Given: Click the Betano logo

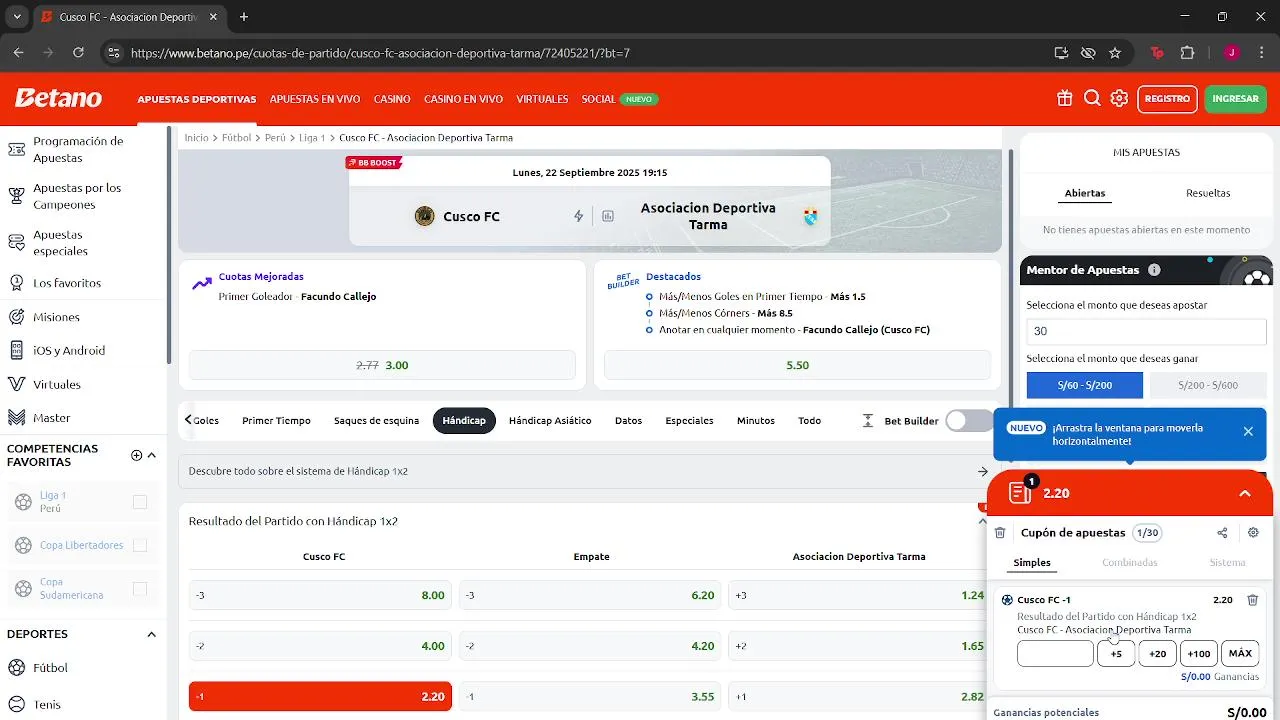Looking at the screenshot, I should pos(58,98).
